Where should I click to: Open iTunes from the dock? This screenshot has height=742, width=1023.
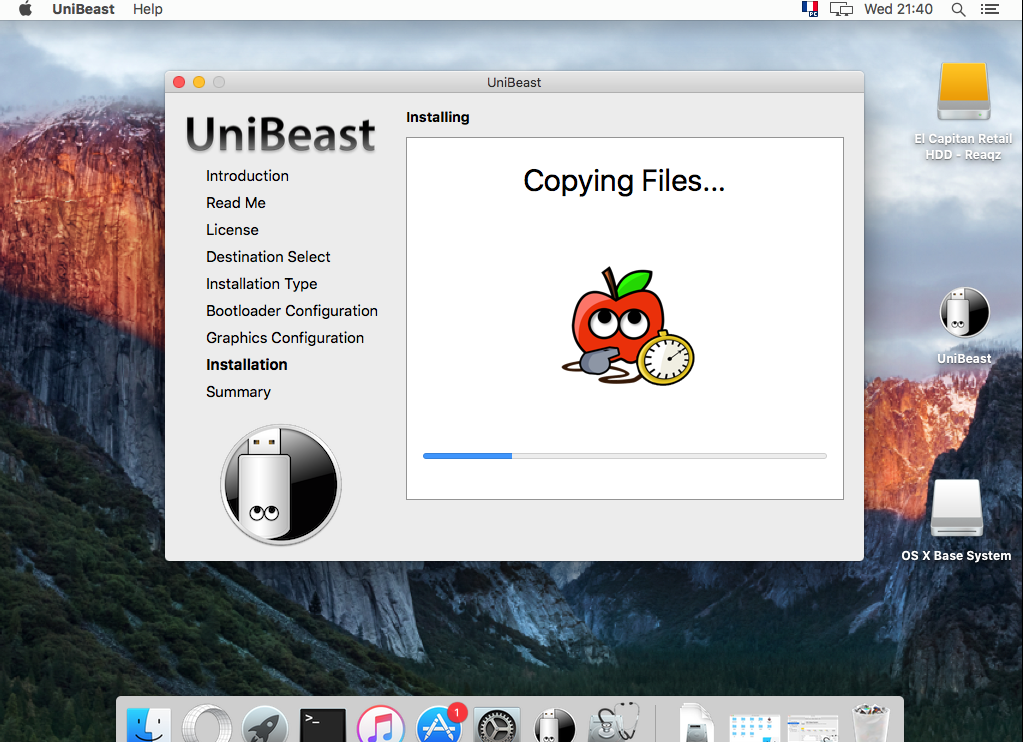click(x=380, y=724)
